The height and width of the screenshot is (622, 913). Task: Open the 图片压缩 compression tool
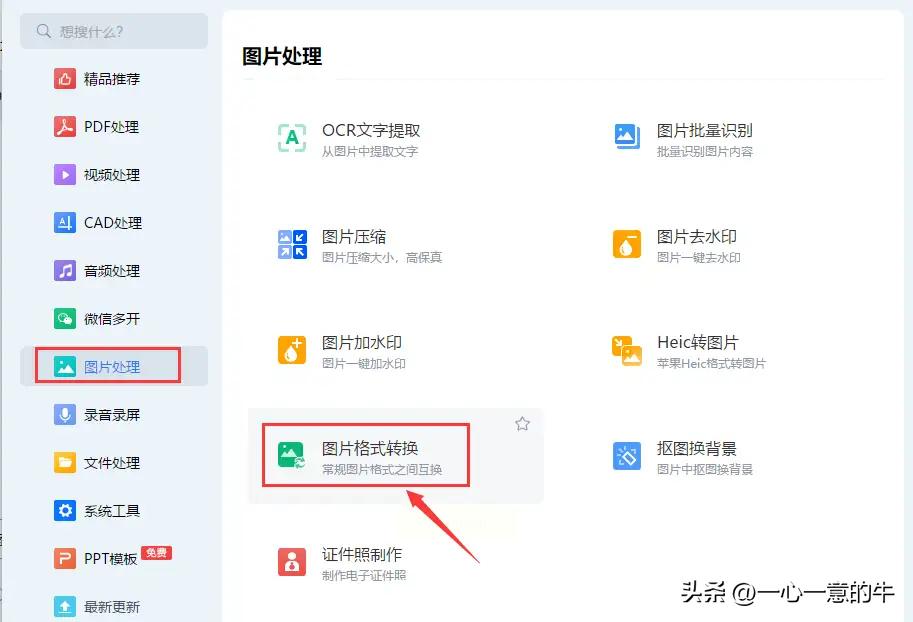click(x=290, y=244)
